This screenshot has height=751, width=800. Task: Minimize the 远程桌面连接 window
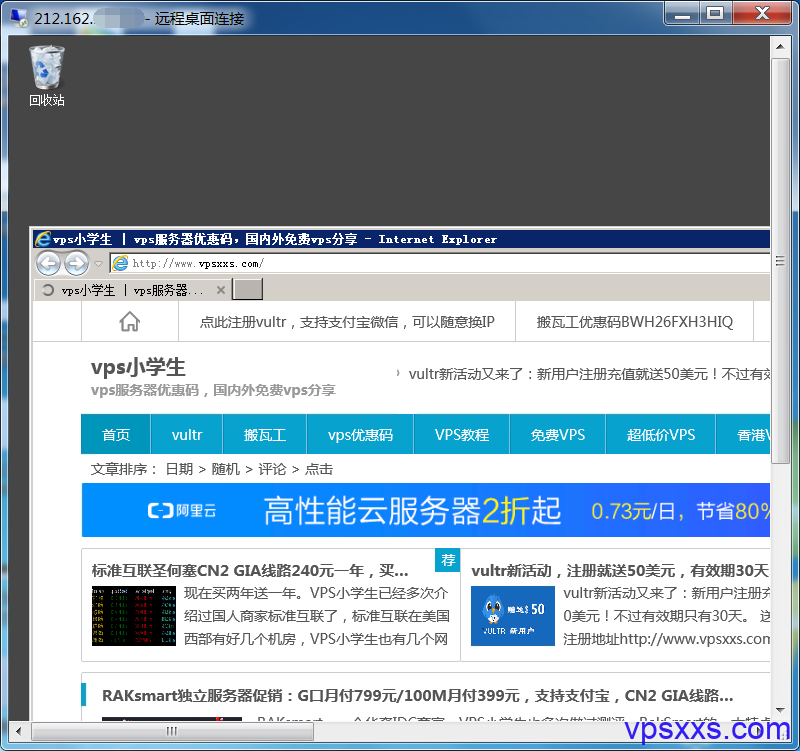pos(682,14)
